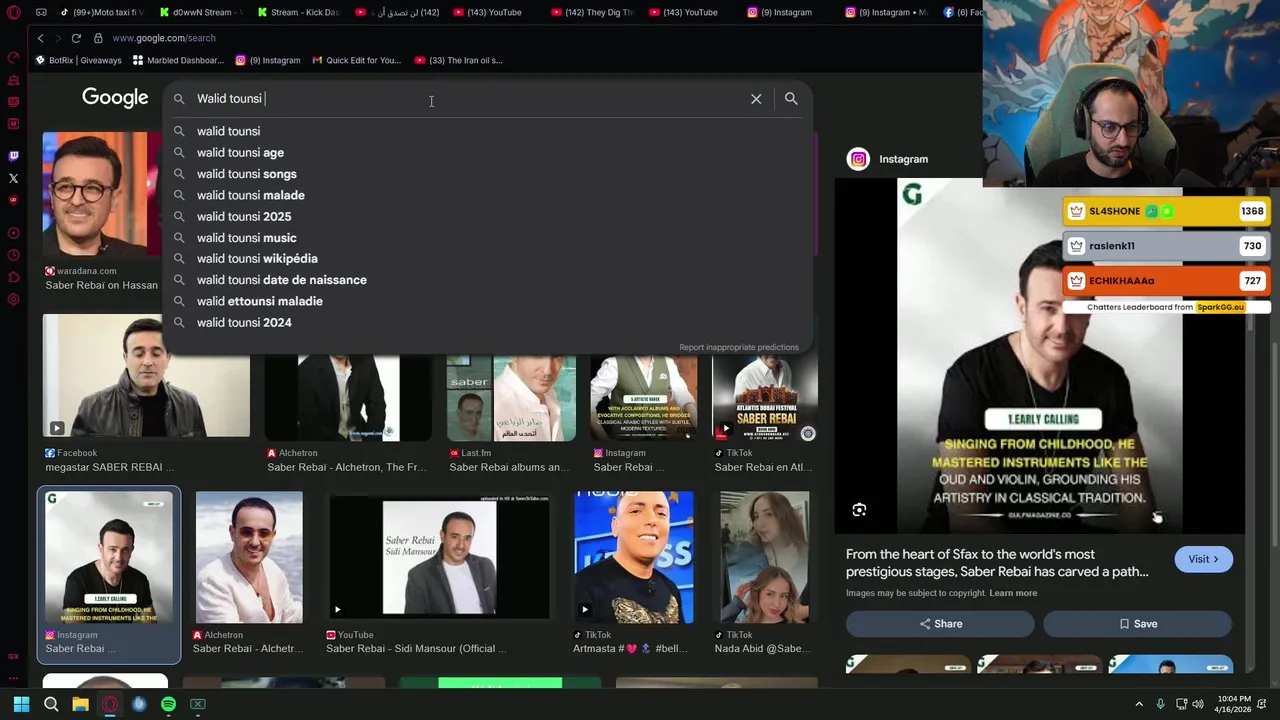1280x720 pixels.
Task: Click the Google Lens icon on preview image
Action: 859,510
